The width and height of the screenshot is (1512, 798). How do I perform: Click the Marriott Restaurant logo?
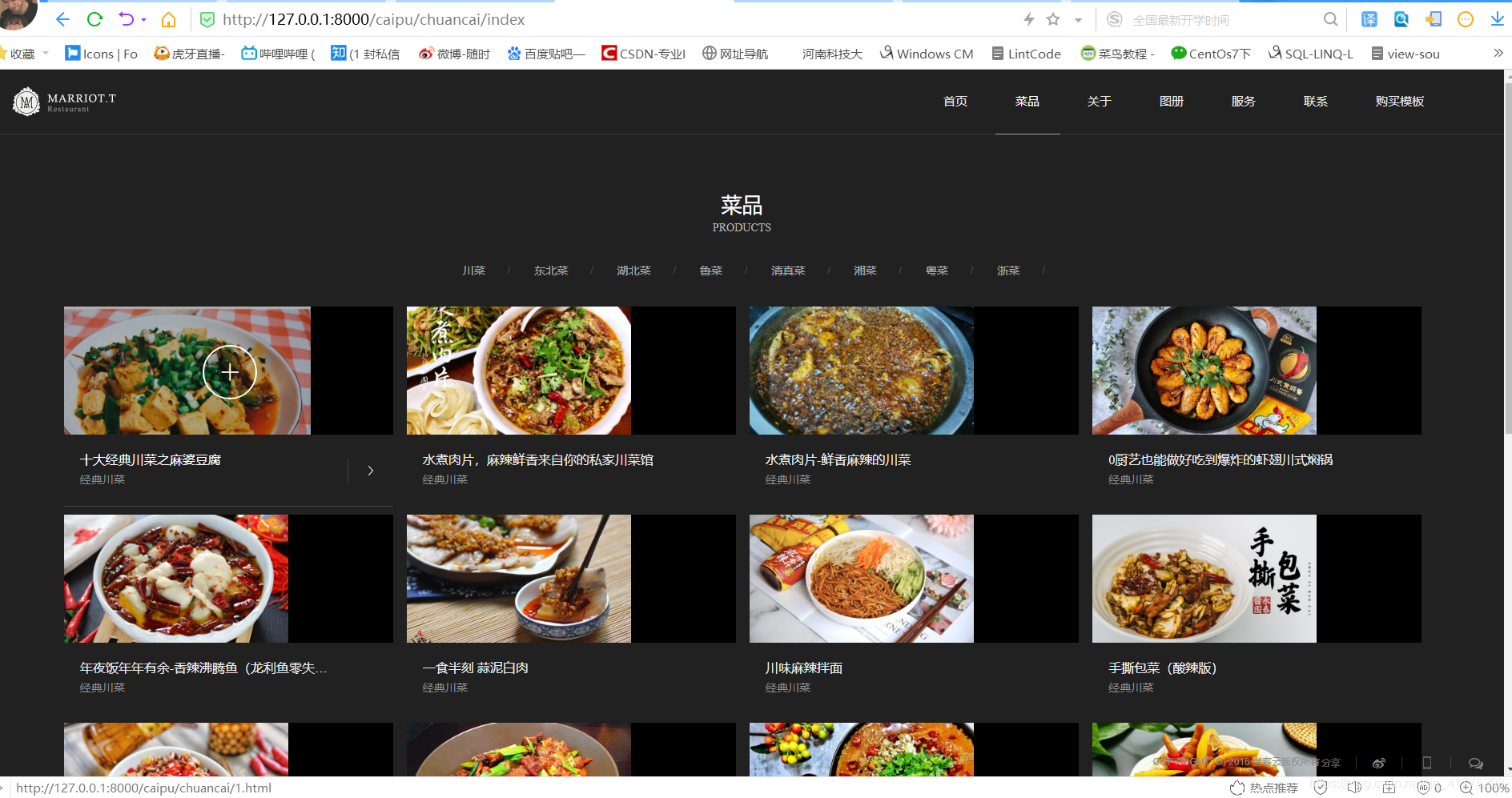point(65,102)
